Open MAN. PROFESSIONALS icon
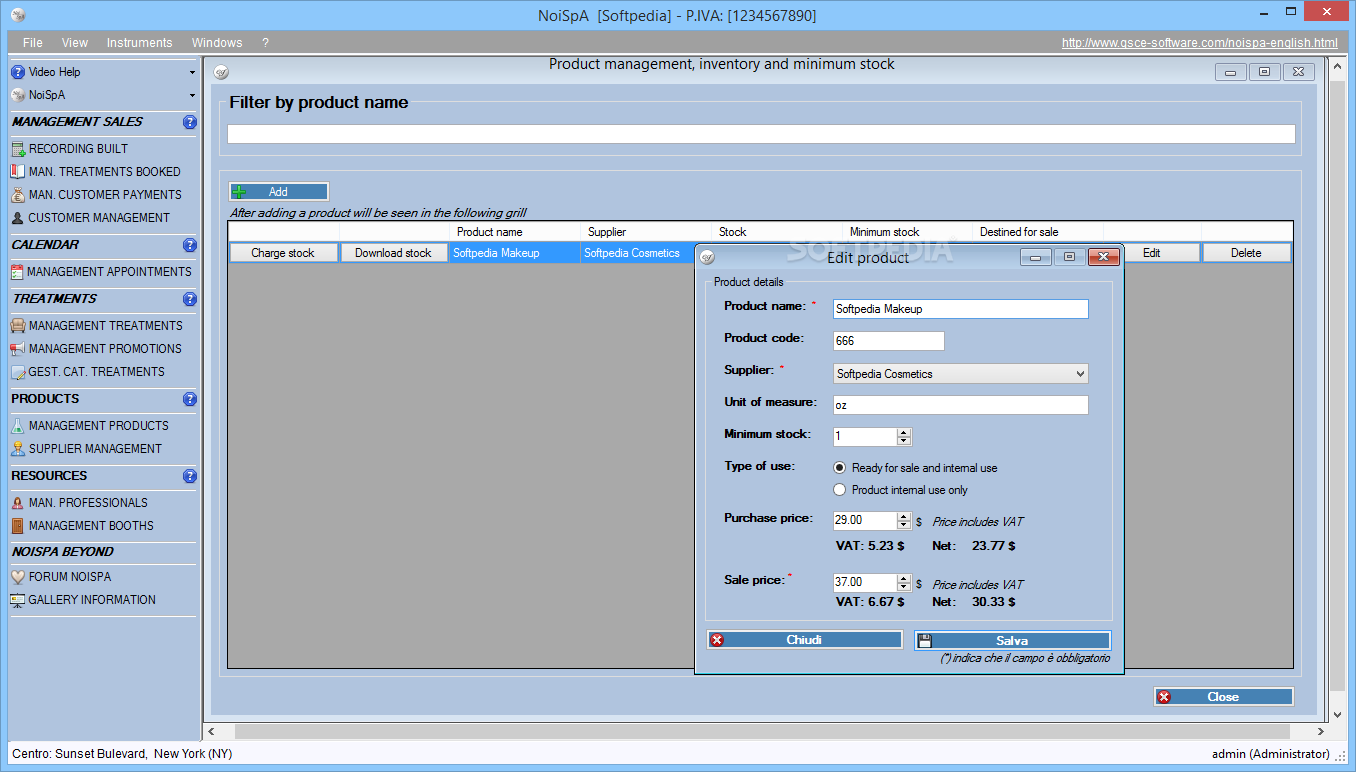Screen dimensions: 1356x772 coord(18,503)
